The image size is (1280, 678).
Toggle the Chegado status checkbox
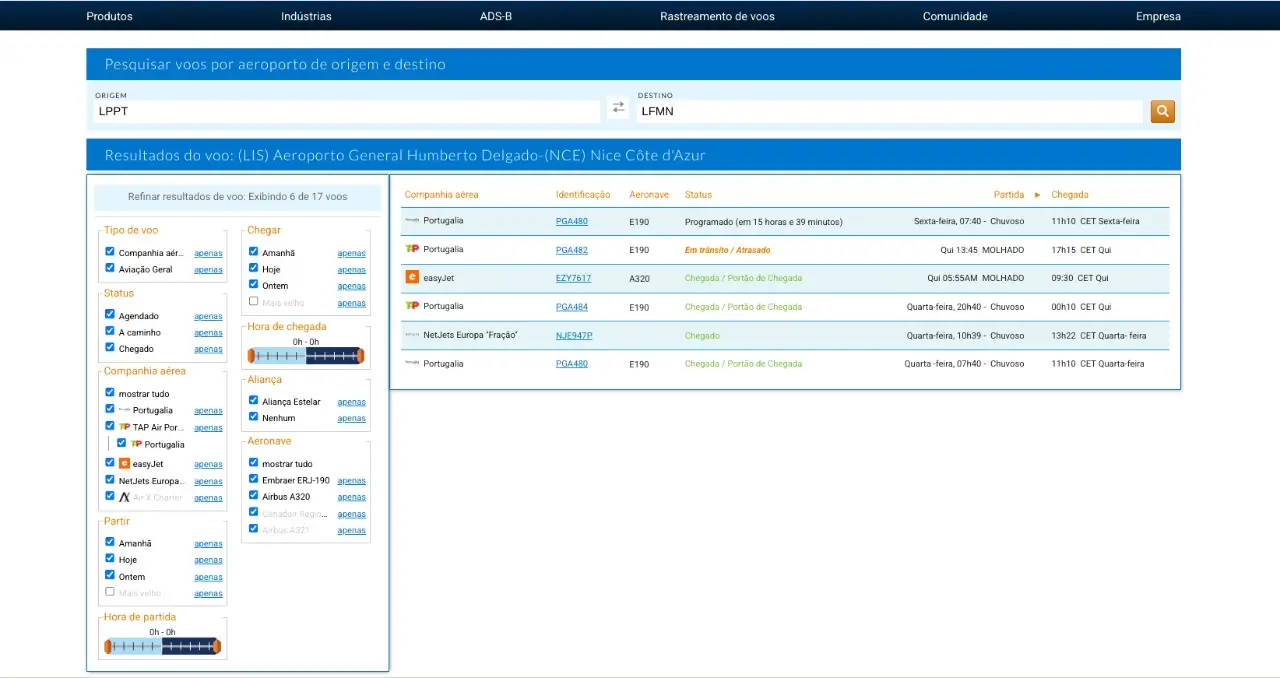click(x=110, y=348)
